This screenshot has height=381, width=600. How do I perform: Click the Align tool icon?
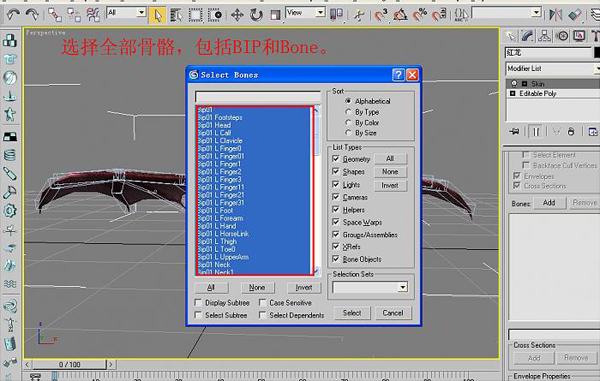(574, 15)
